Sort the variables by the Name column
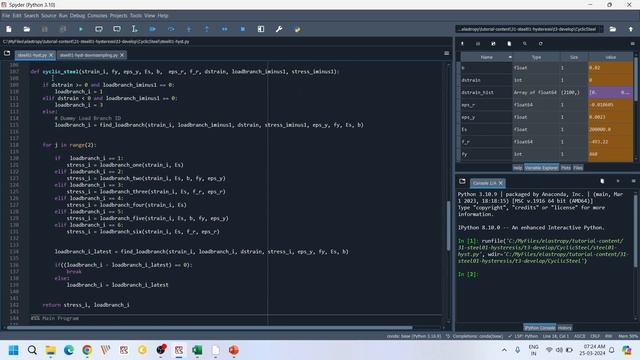Screen dimensions: 640x360 click(487, 57)
